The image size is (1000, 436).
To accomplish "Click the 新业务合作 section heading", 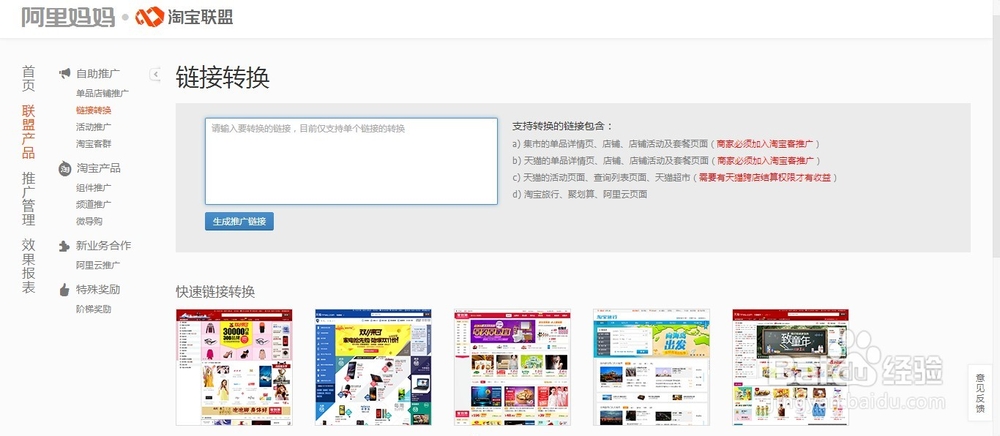I will (x=103, y=245).
